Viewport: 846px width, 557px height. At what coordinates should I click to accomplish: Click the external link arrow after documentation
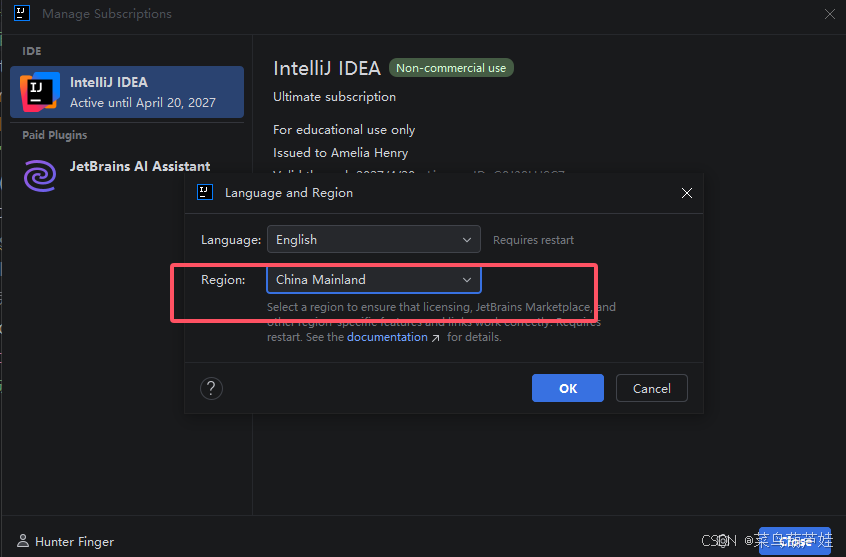pyautogui.click(x=435, y=338)
